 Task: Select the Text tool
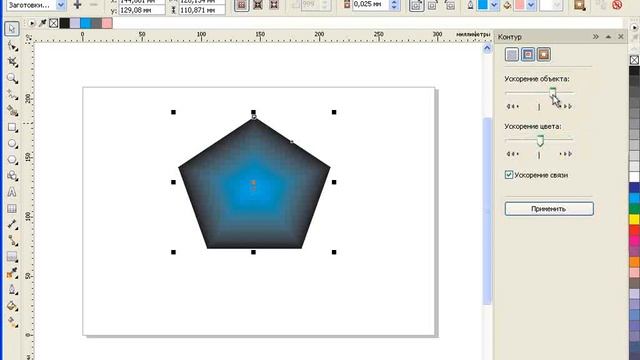[x=12, y=192]
